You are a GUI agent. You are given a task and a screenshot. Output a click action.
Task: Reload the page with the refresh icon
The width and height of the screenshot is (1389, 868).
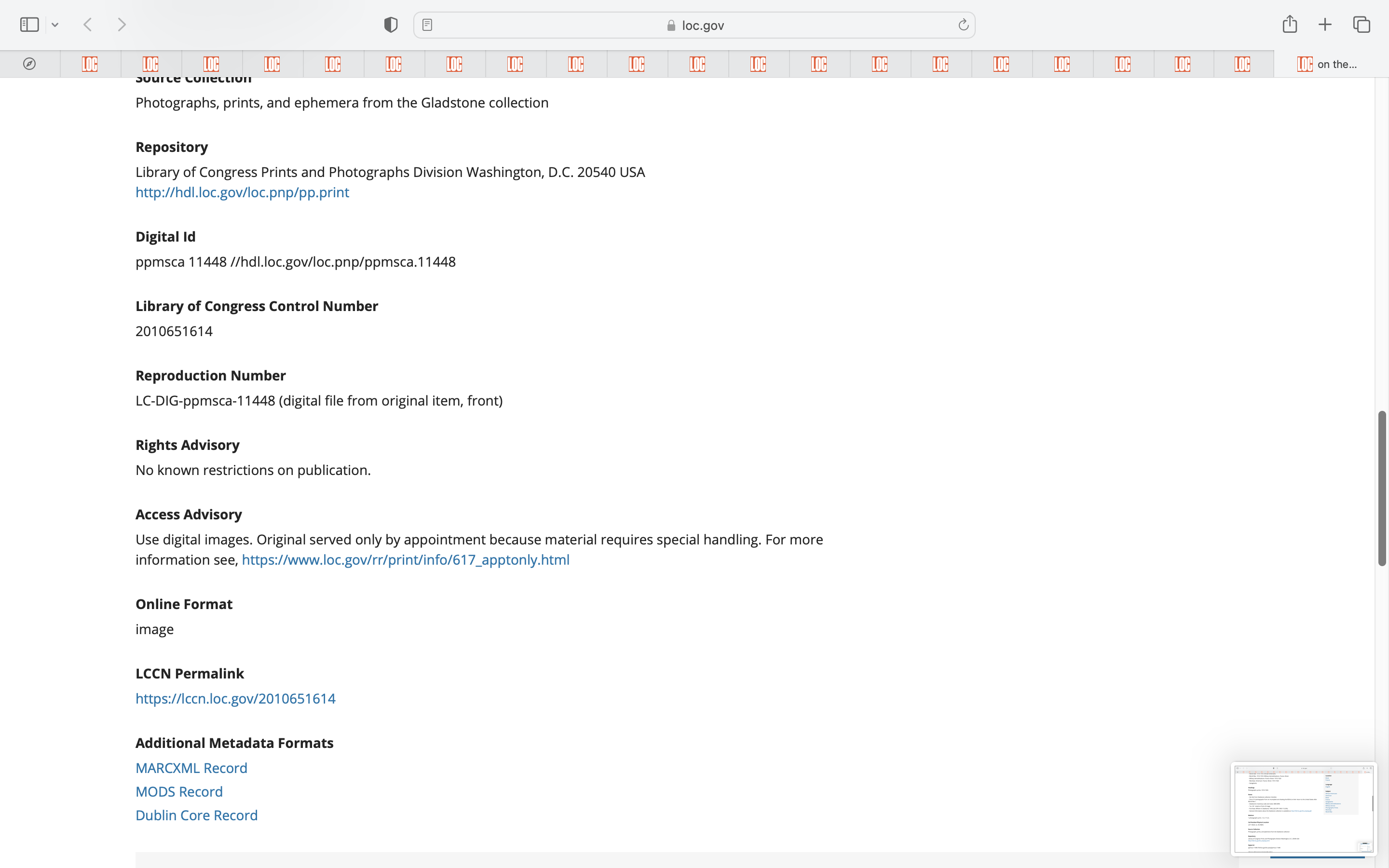click(963, 25)
